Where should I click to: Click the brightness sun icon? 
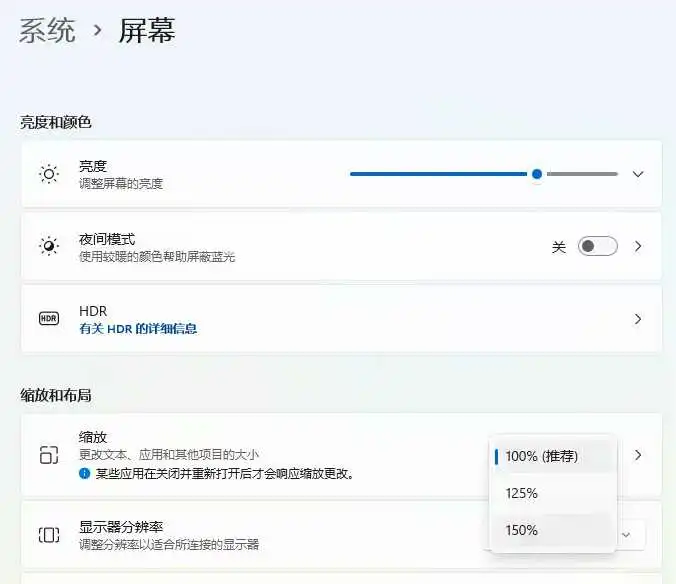pos(49,174)
